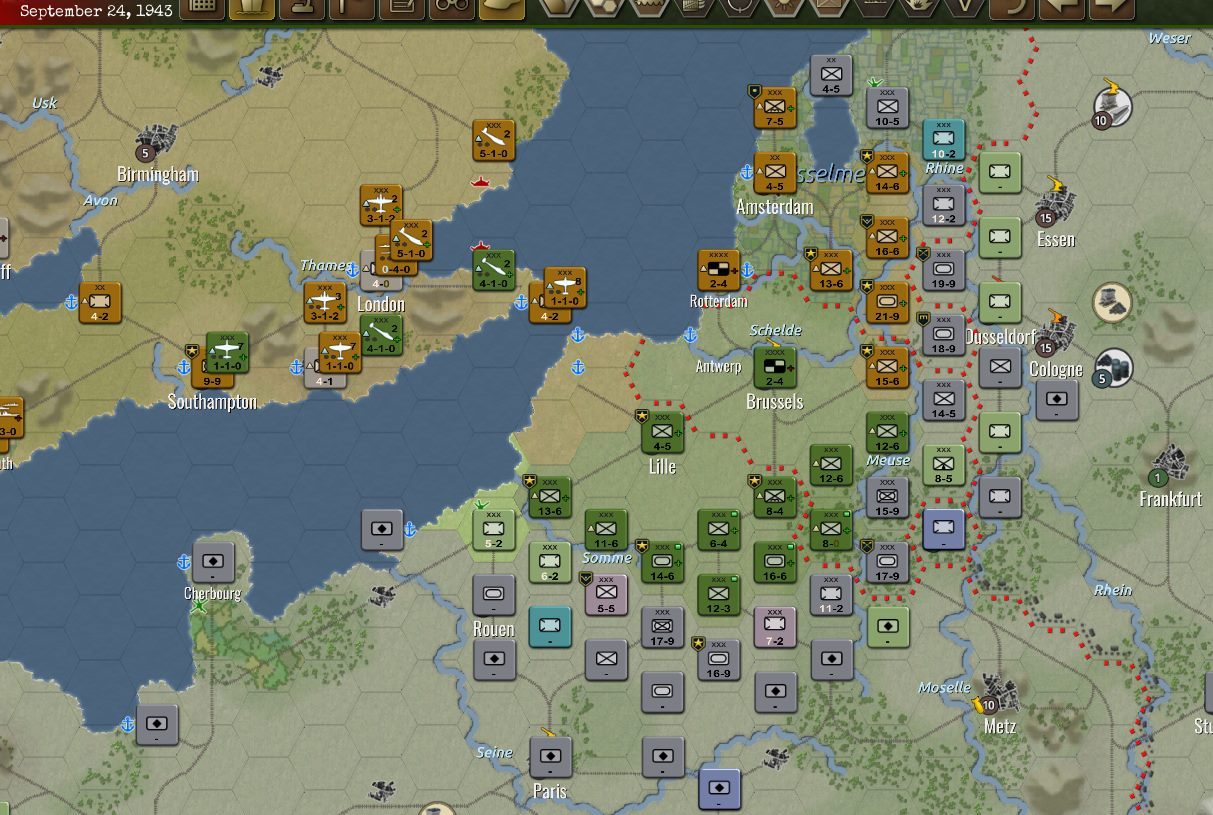
Task: Click the Cherbourg port anchor icon
Action: click(184, 562)
